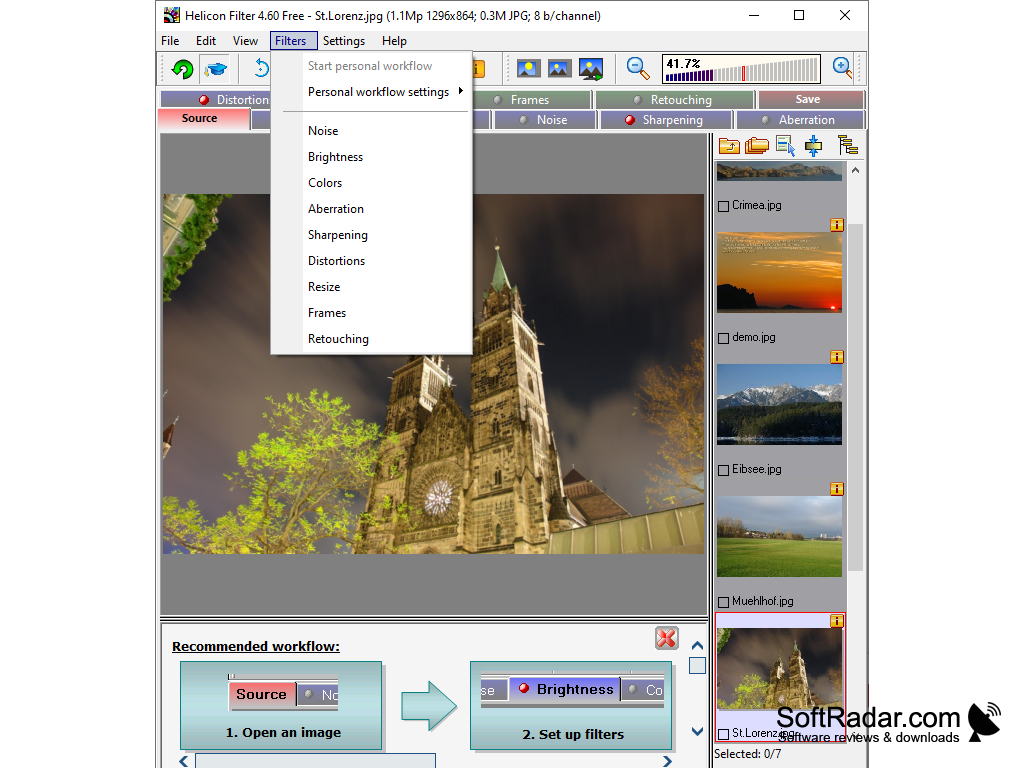Click the workflow horizontal scrollbar track

[315, 761]
